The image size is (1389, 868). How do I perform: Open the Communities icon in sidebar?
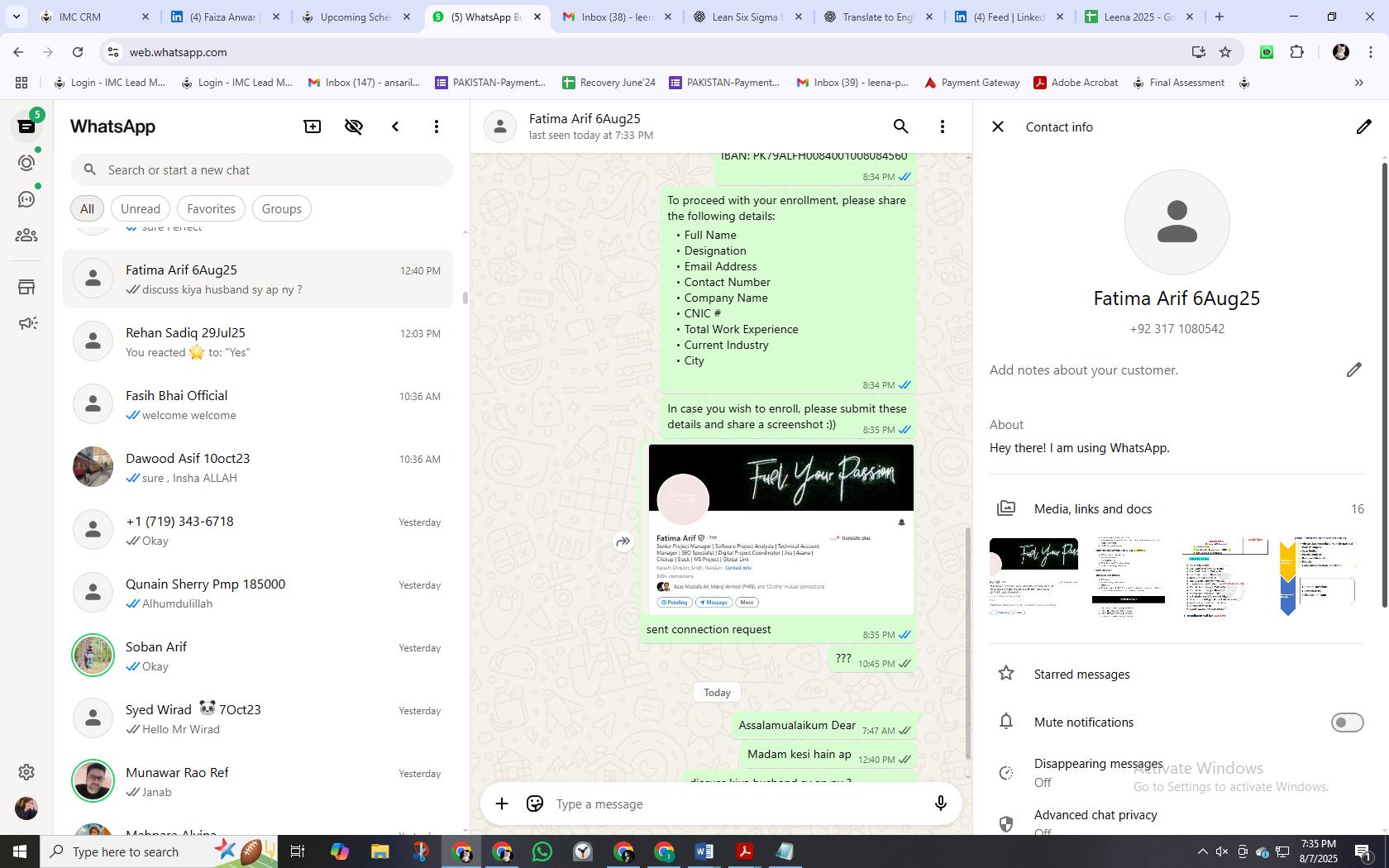coord(26,236)
